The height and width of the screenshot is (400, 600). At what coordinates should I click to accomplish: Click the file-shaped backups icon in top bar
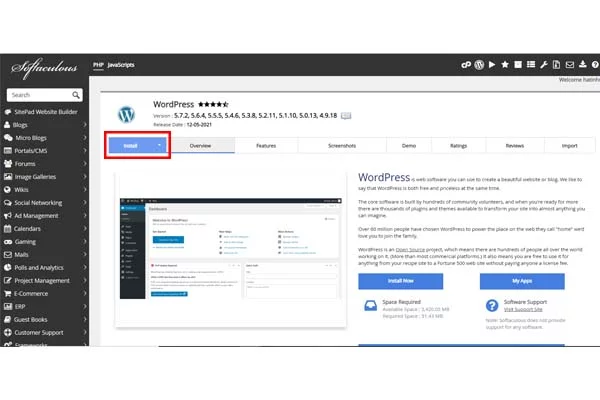click(556, 65)
